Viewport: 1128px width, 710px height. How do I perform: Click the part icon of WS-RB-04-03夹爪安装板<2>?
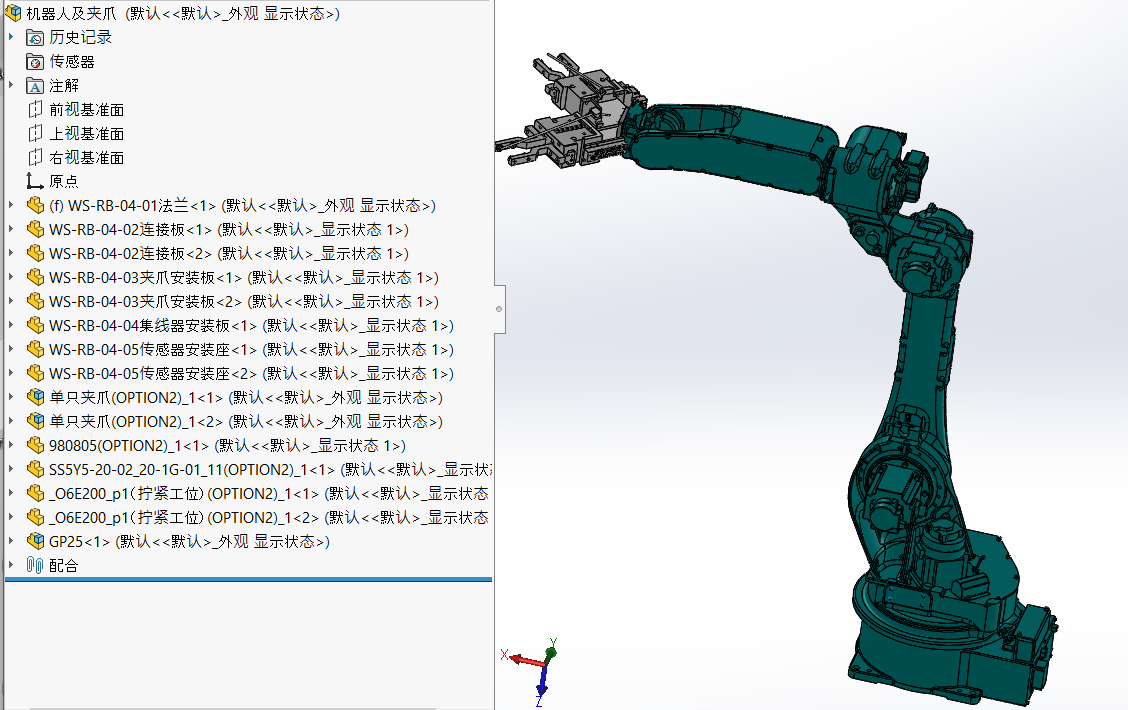point(35,301)
